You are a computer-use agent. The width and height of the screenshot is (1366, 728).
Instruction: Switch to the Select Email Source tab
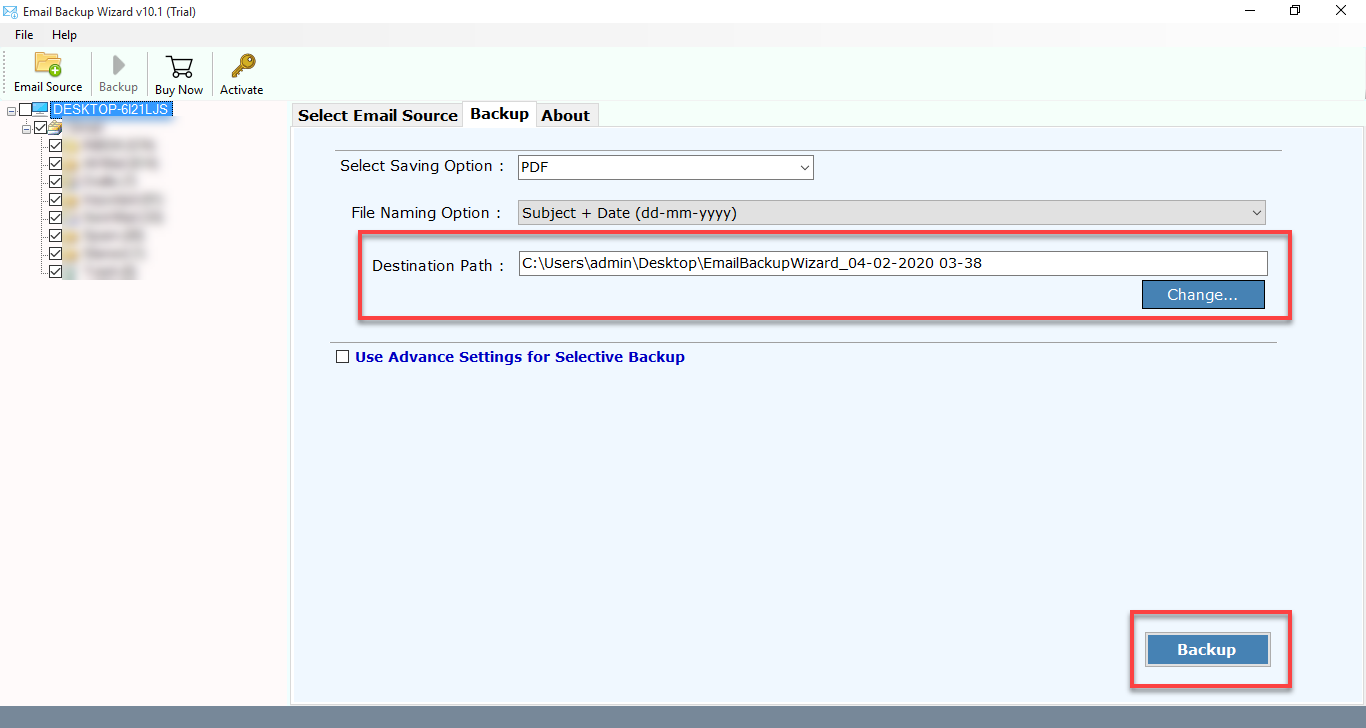(x=378, y=115)
